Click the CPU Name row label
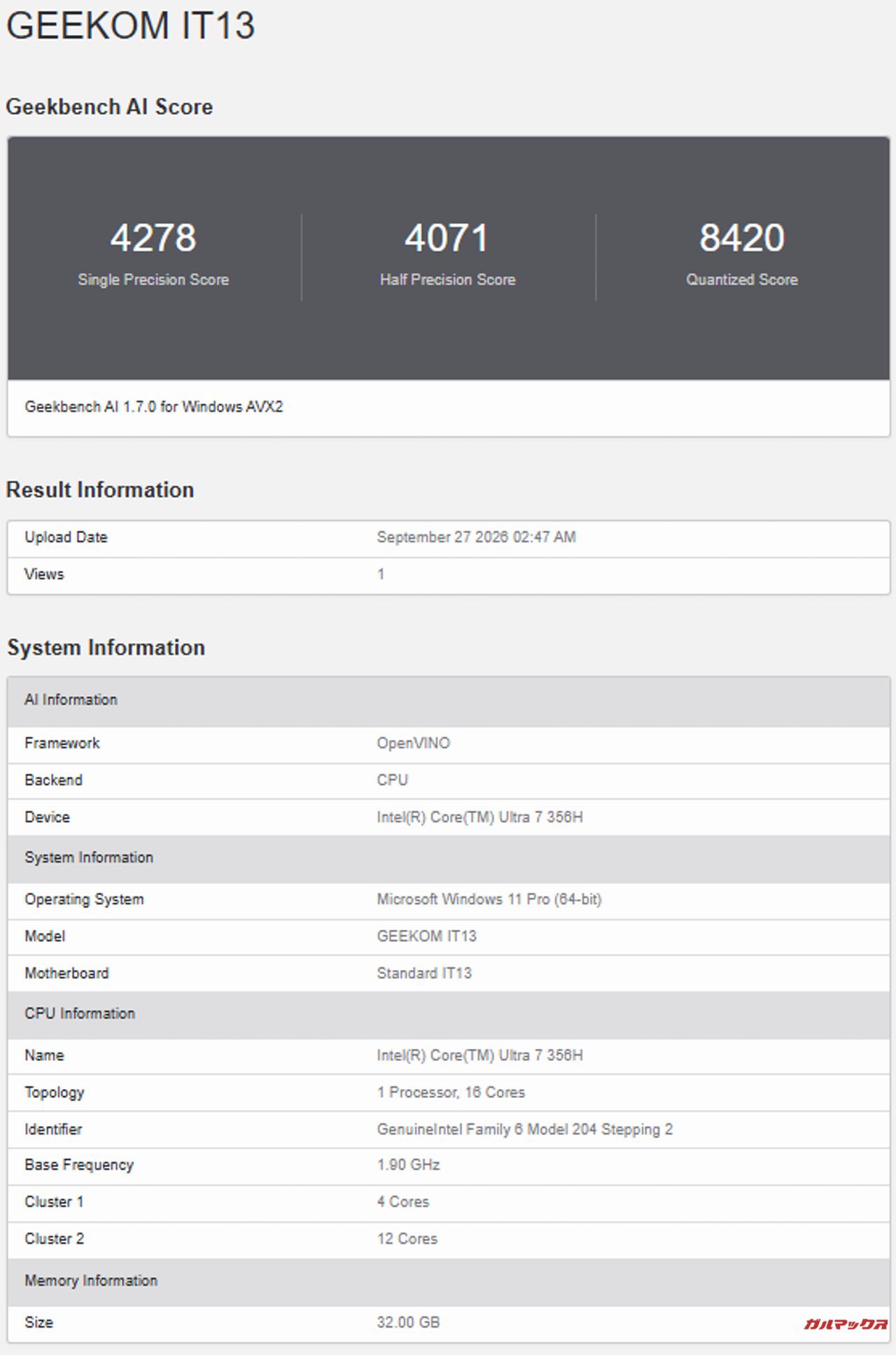896x1355 pixels. click(x=44, y=1055)
